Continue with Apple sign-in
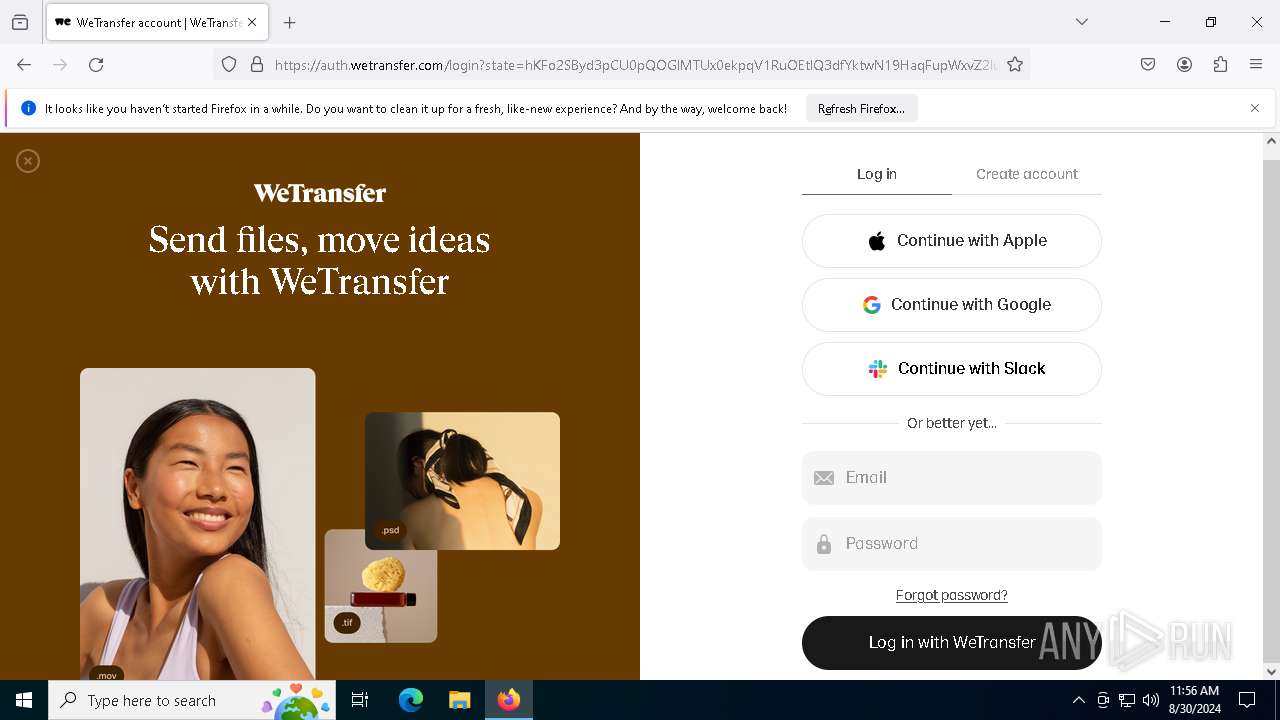 [952, 241]
